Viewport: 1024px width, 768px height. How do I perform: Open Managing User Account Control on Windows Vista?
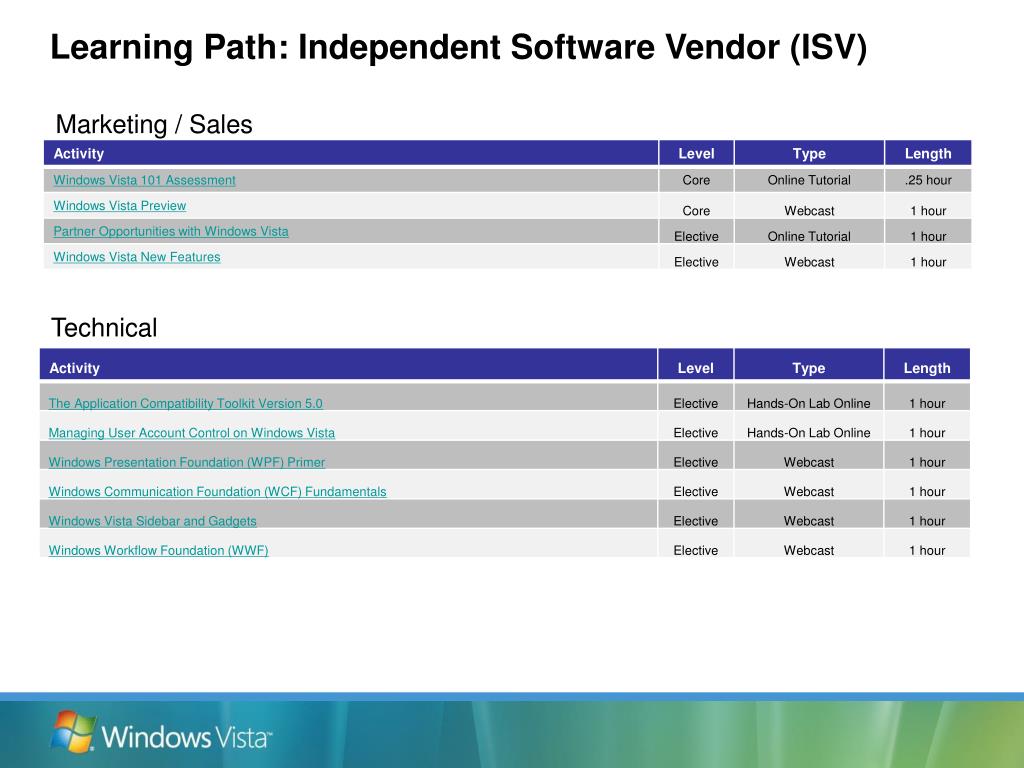coord(191,433)
